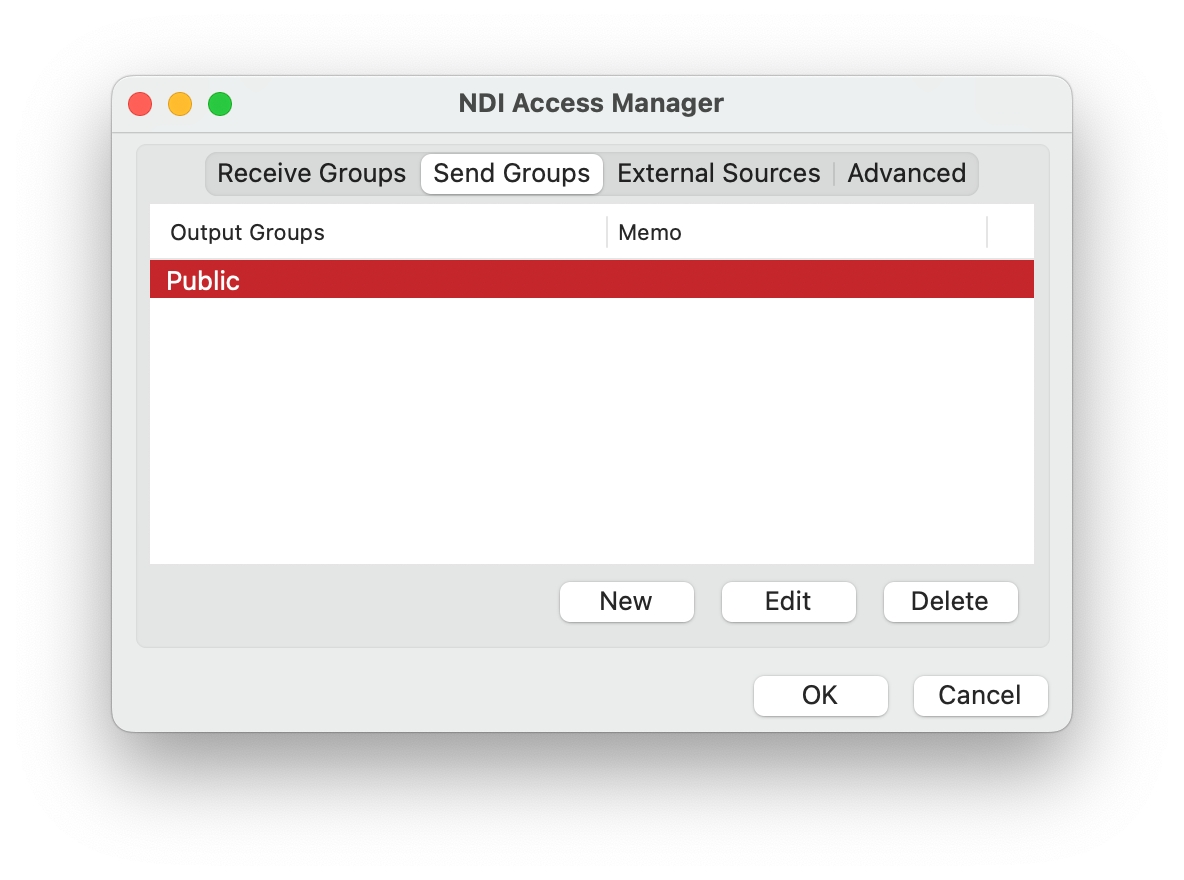Screen dimensions: 1184x880
Task: Confirm changes with the OK button
Action: click(820, 695)
